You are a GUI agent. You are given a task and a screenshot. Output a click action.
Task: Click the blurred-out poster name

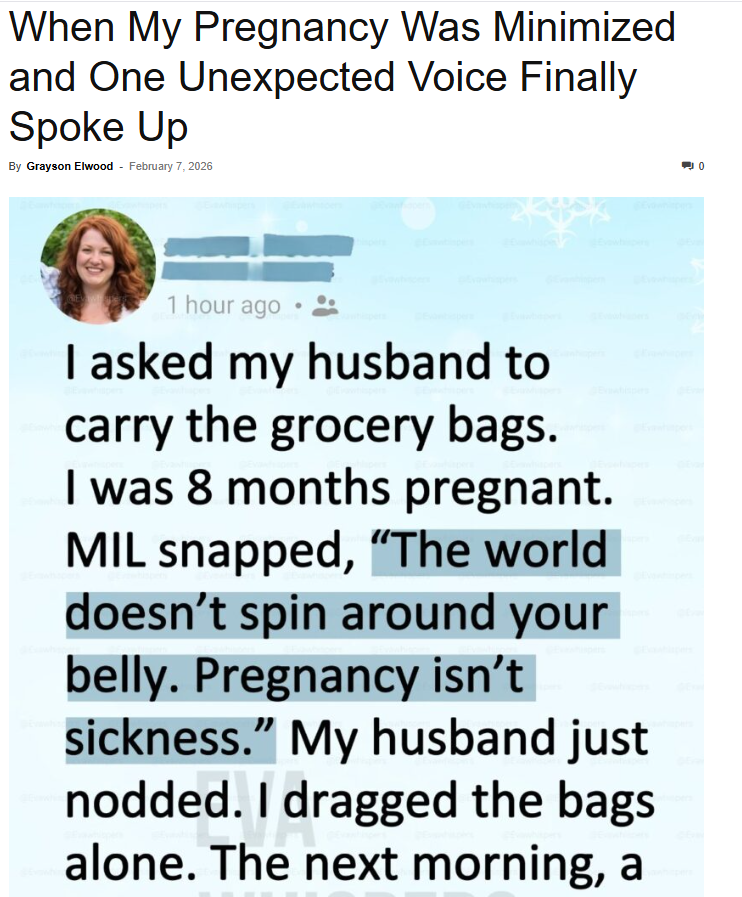click(258, 257)
